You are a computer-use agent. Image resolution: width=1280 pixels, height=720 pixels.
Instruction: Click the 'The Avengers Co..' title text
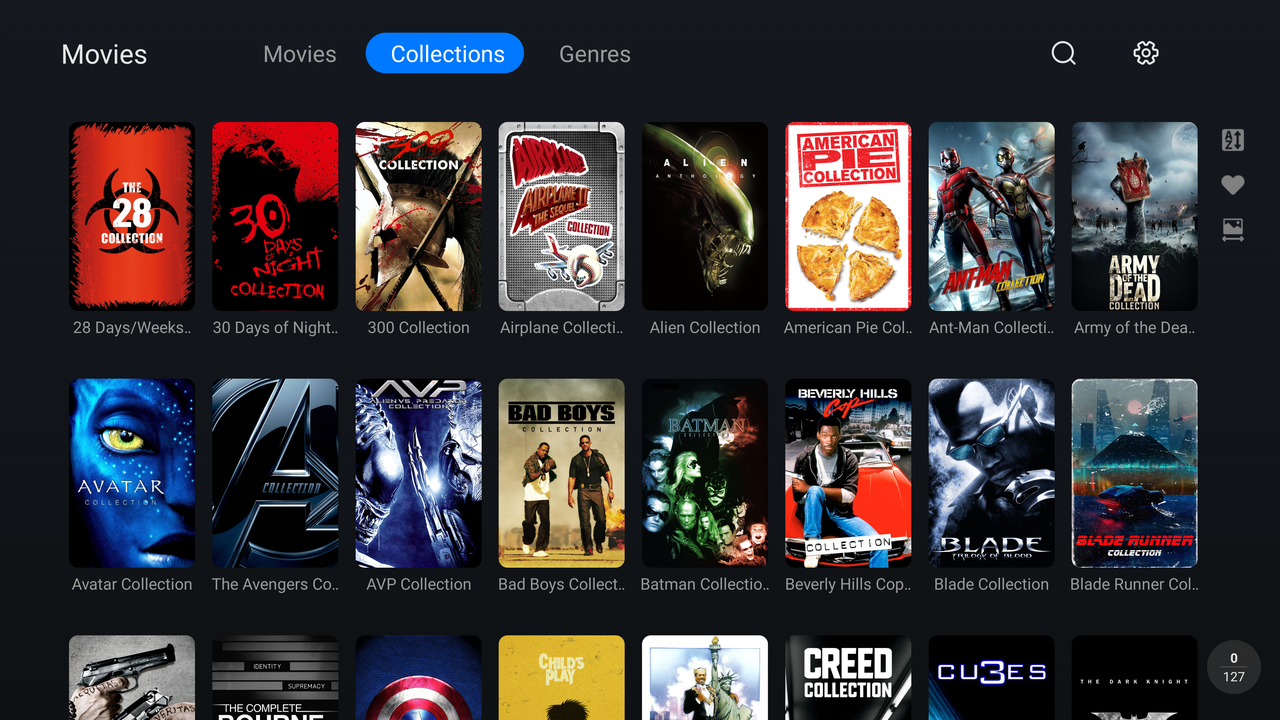[275, 584]
